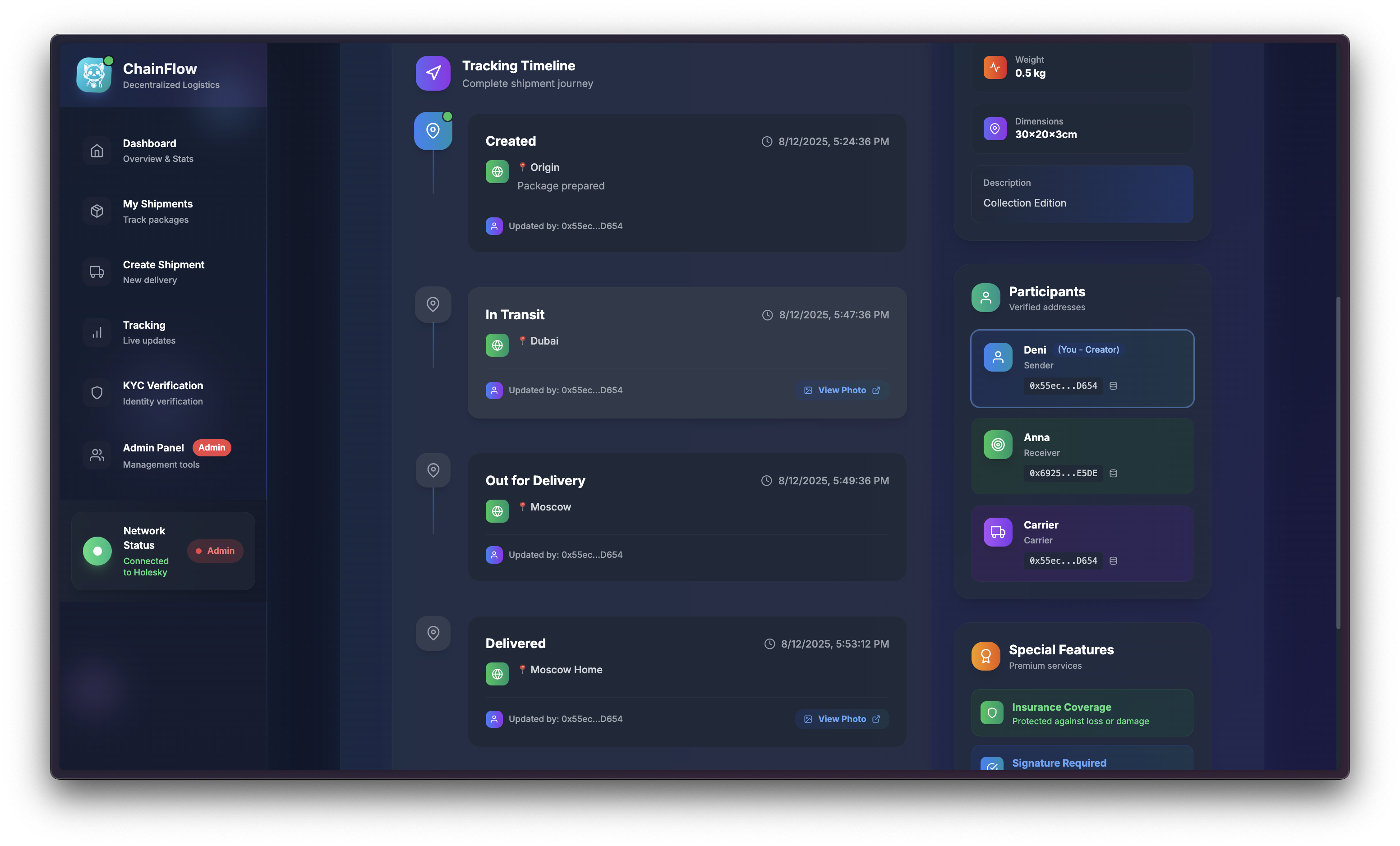Viewport: 1400px width, 846px height.
Task: View Photo for Delivered update
Action: [842, 719]
